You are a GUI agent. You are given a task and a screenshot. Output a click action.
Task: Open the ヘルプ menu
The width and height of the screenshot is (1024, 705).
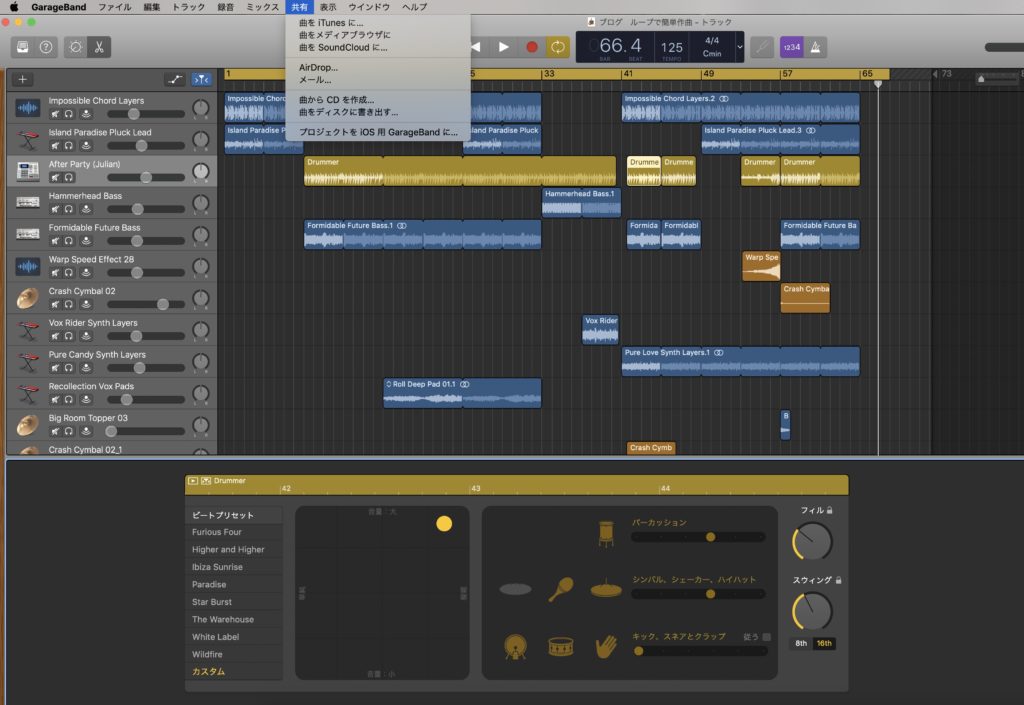pyautogui.click(x=415, y=7)
